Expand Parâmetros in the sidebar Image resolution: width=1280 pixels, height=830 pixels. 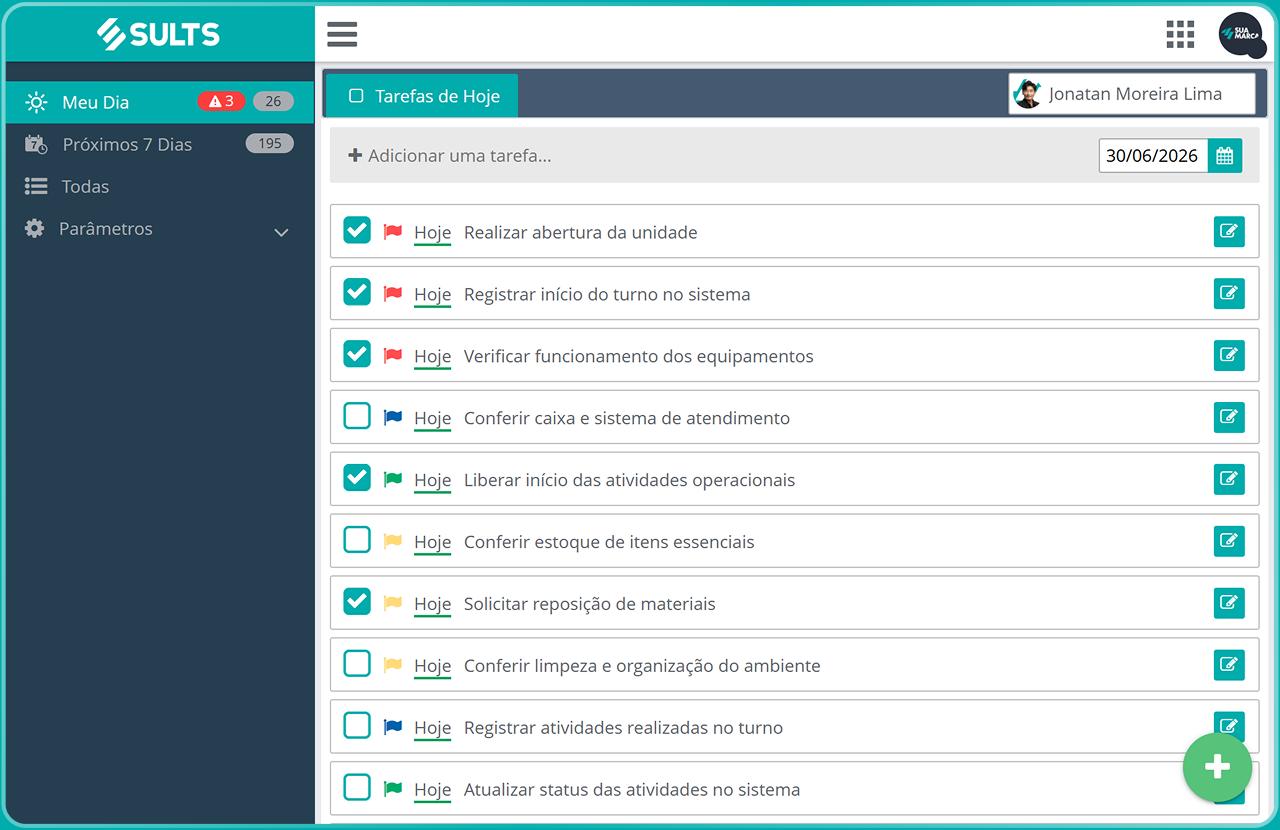click(x=281, y=231)
